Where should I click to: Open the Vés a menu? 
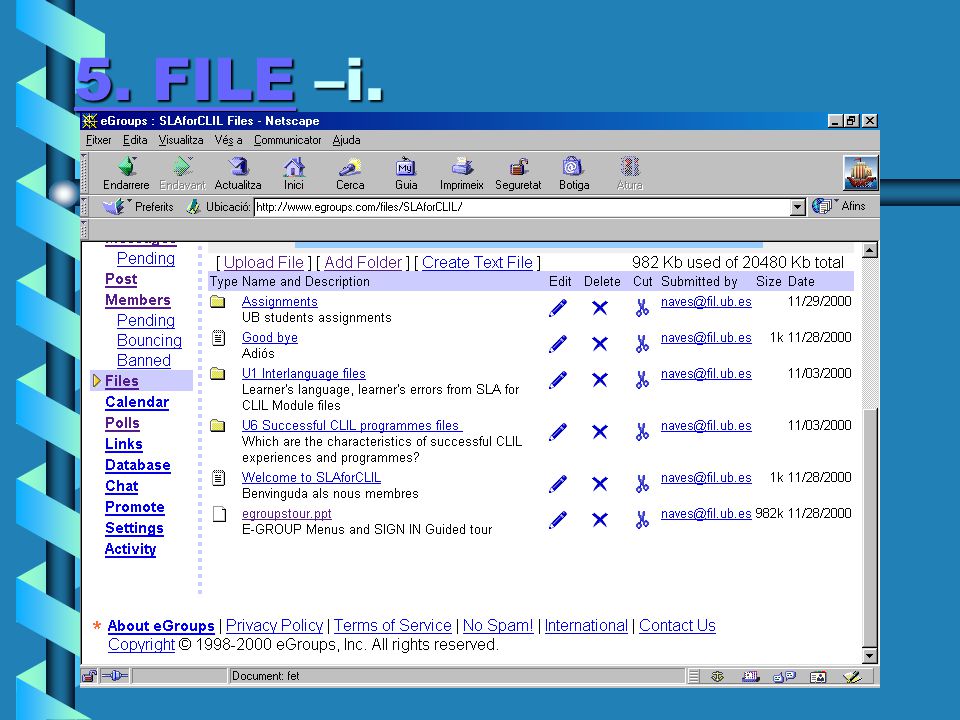click(x=228, y=140)
